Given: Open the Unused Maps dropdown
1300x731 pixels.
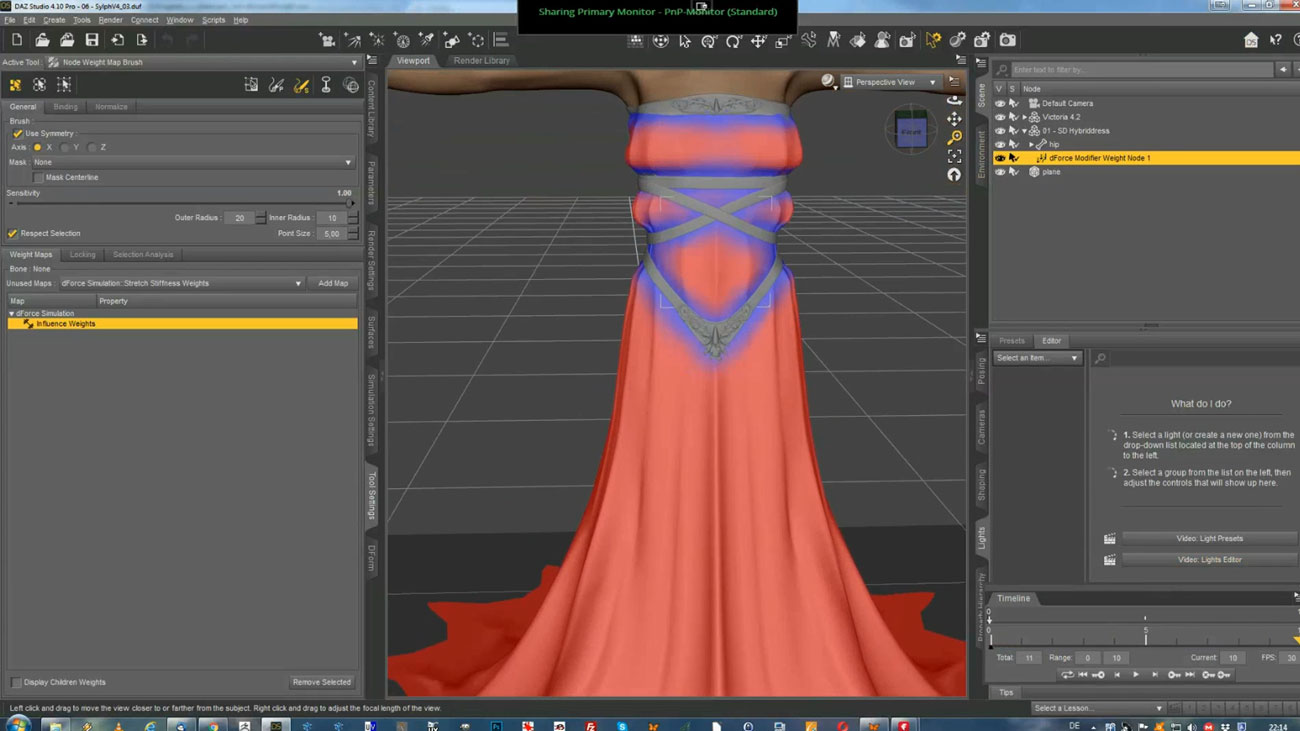Looking at the screenshot, I should click(x=181, y=283).
